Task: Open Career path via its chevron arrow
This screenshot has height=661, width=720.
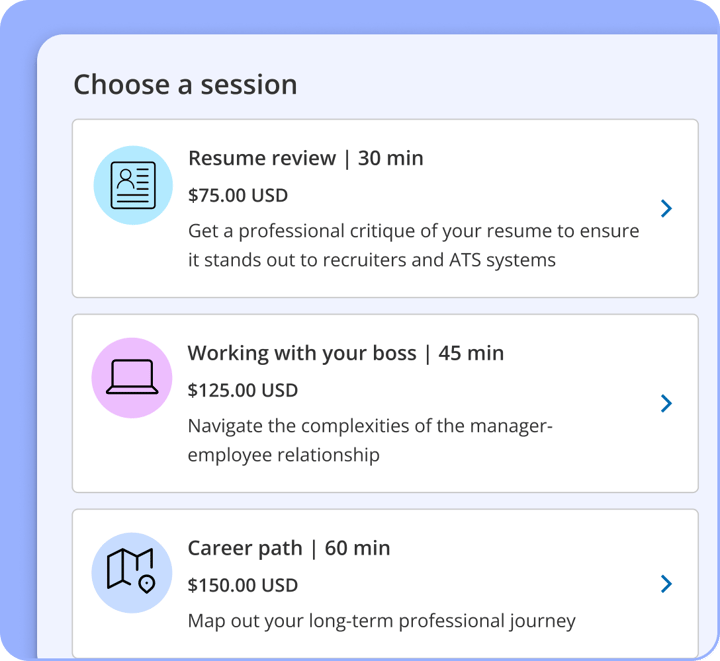Action: tap(666, 584)
